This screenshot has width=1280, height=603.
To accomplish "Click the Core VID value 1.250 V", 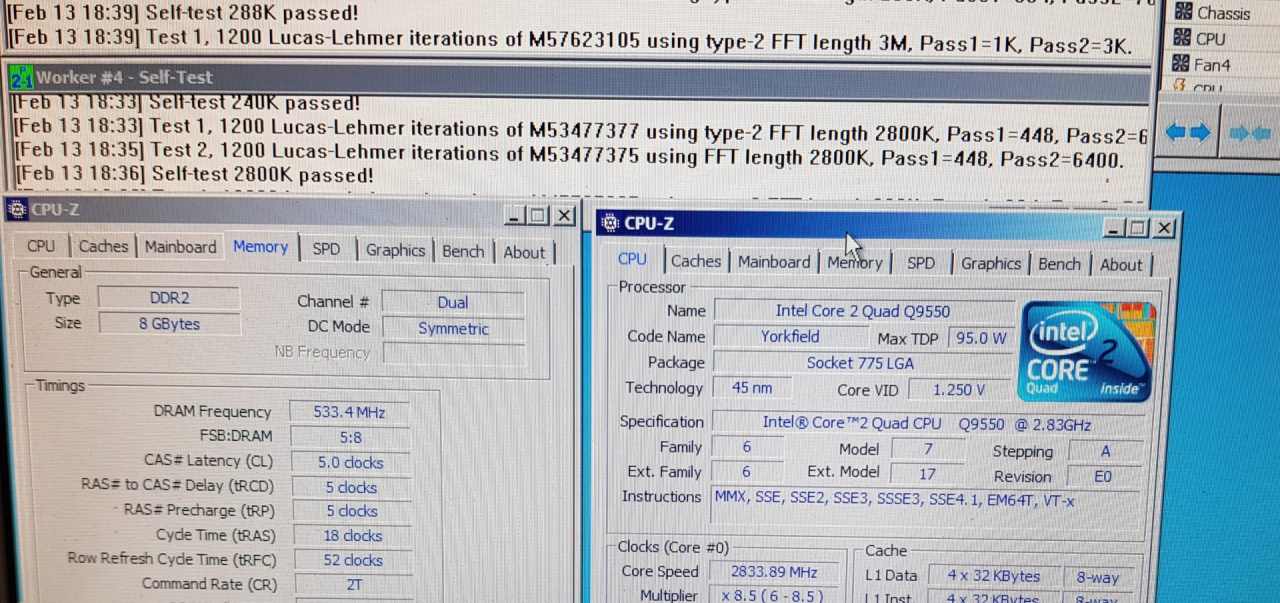I will pyautogui.click(x=959, y=390).
